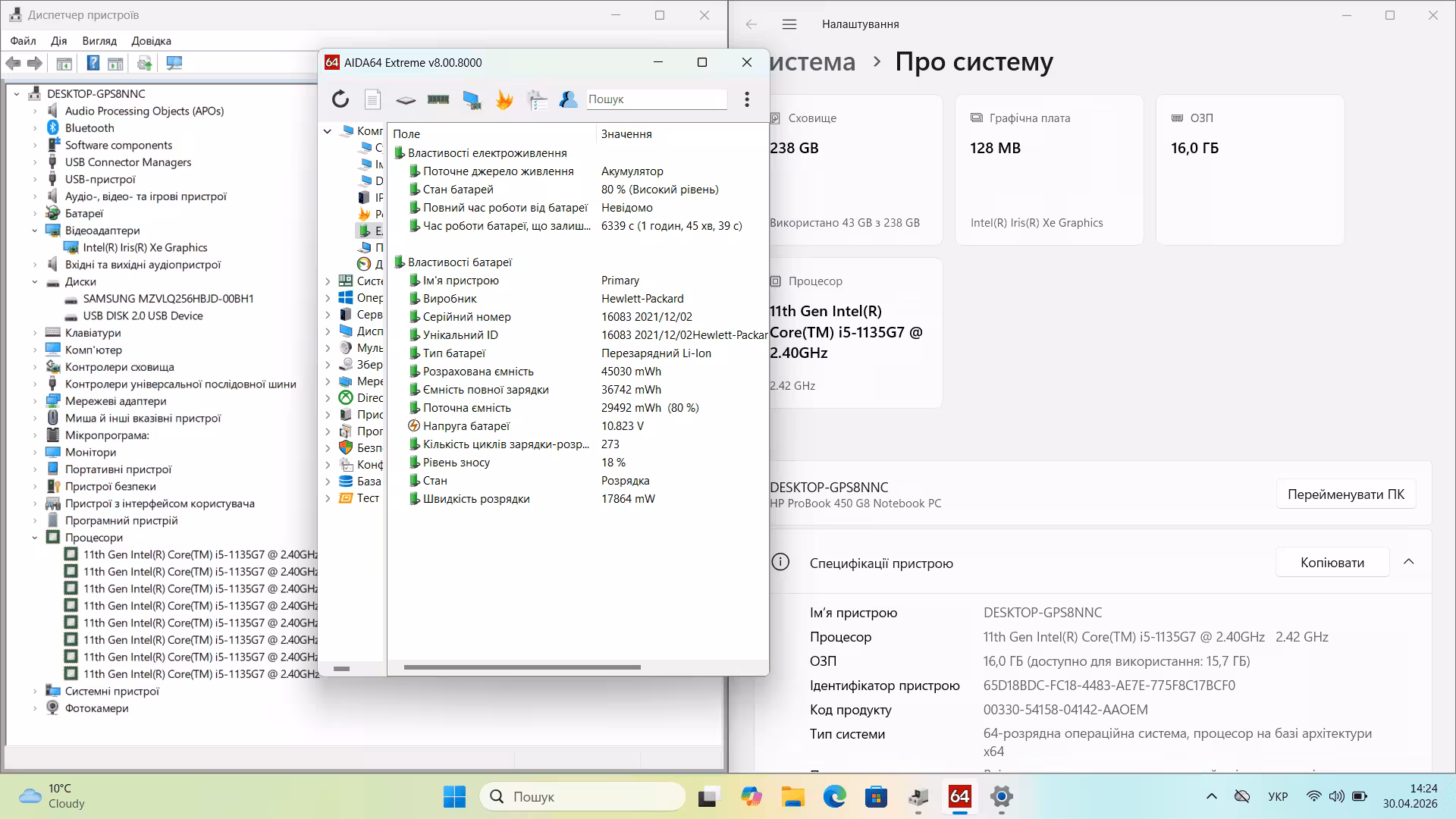Collapse Специфікації пристрою section chevron
Screen dimensions: 1456x819
[1409, 562]
